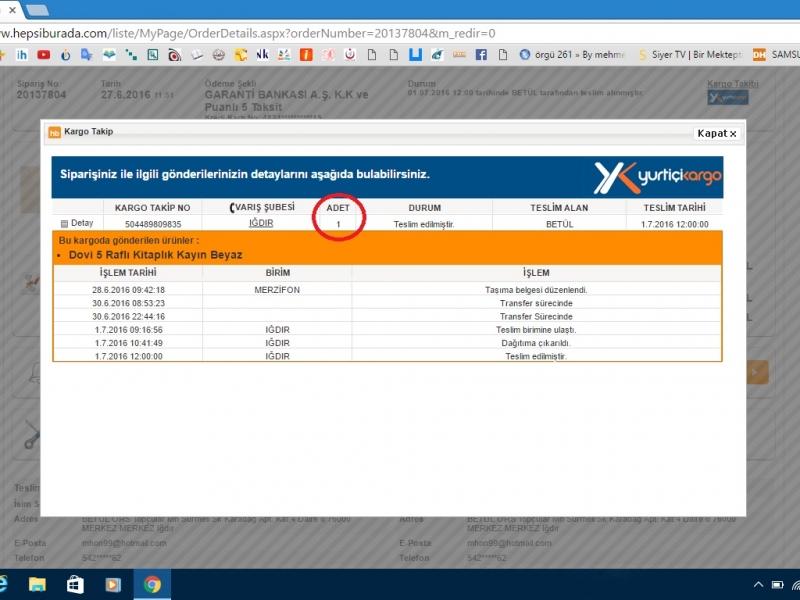Screen dimensions: 800x600
Task: Click the BETÜL recipient cell
Action: [x=560, y=224]
